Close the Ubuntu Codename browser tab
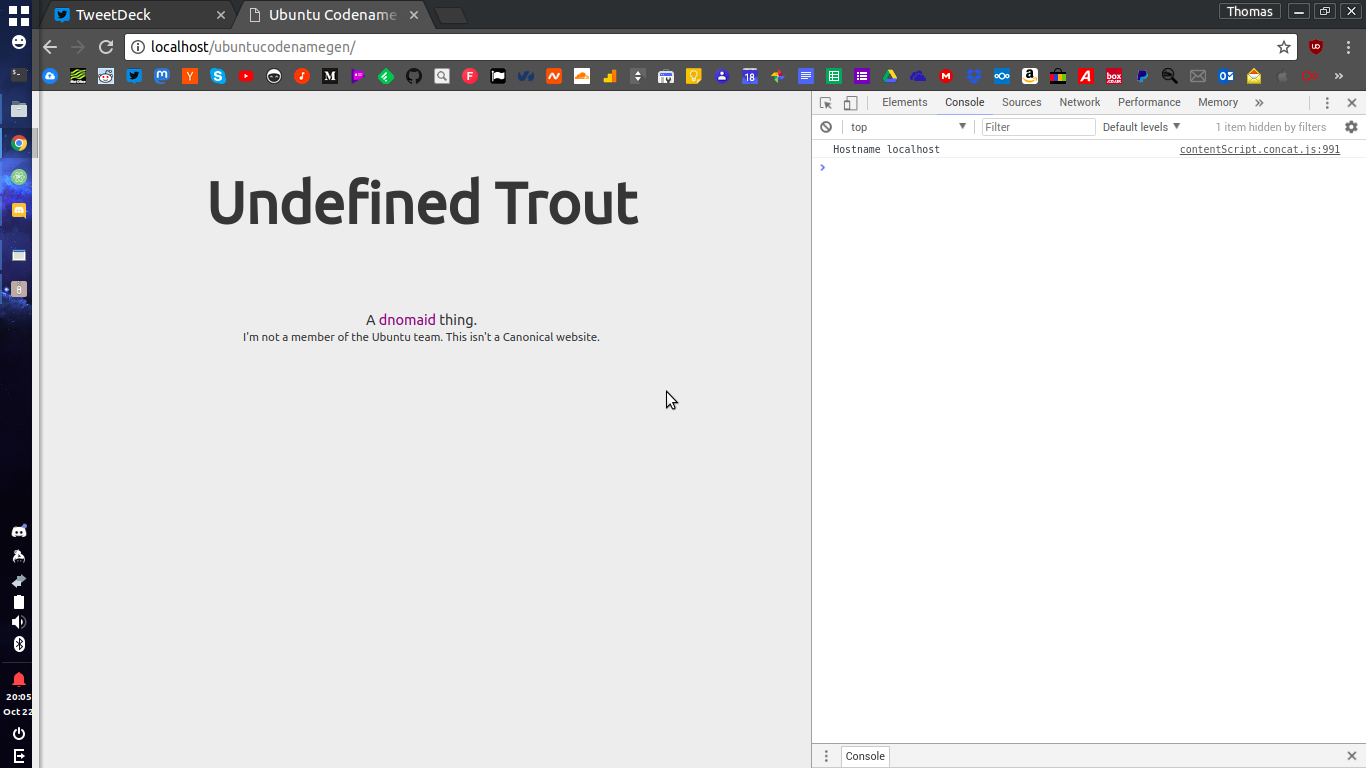 (x=414, y=15)
